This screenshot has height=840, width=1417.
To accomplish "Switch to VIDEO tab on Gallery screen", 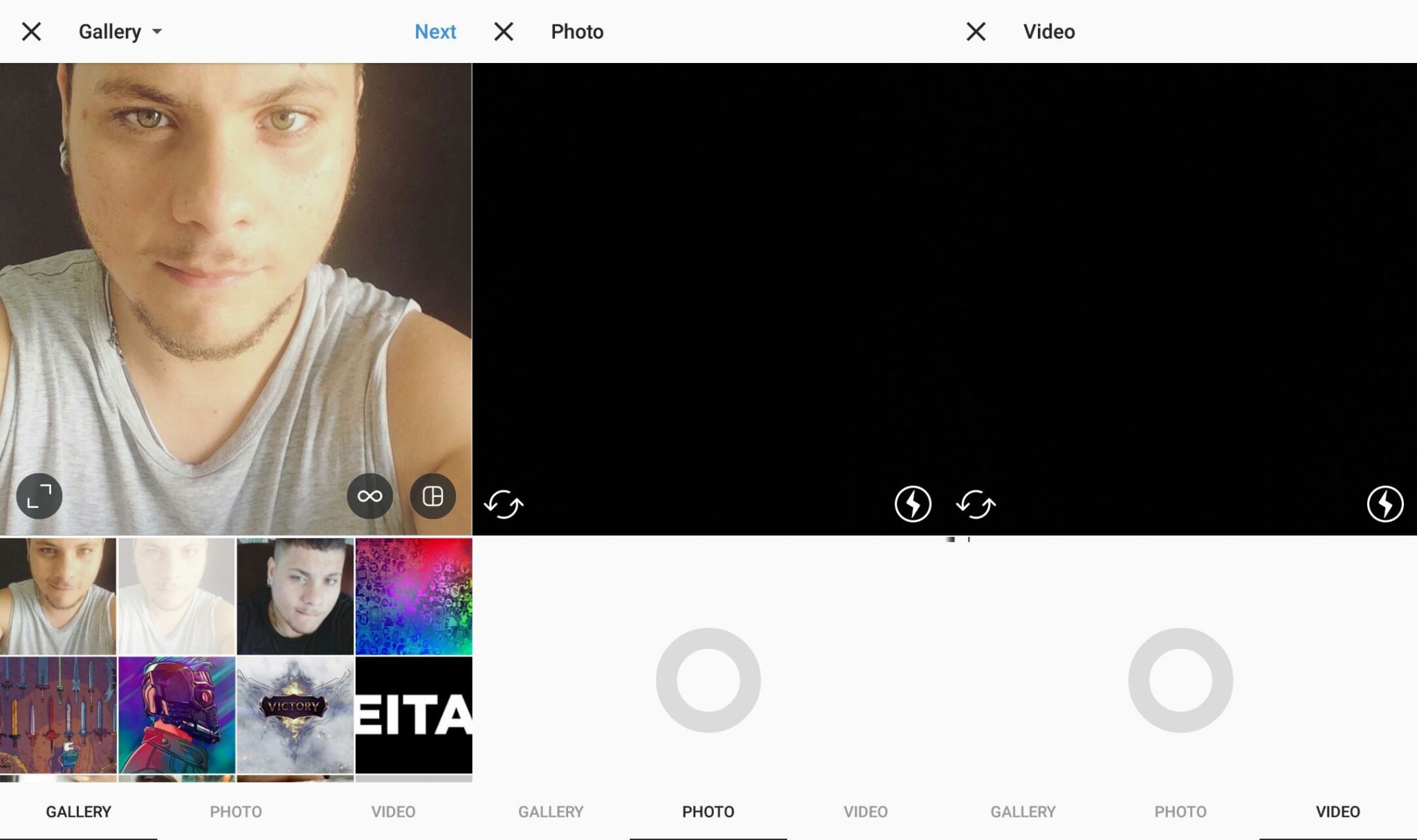I will 394,812.
